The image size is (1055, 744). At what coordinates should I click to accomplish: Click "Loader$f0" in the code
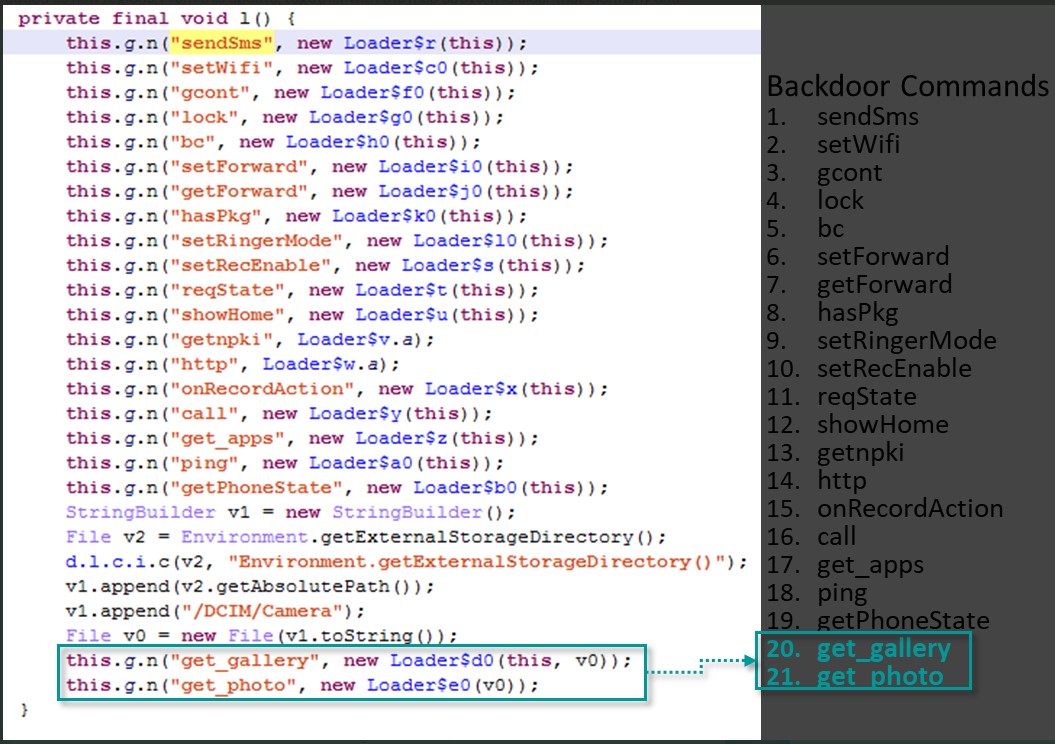[x=372, y=92]
